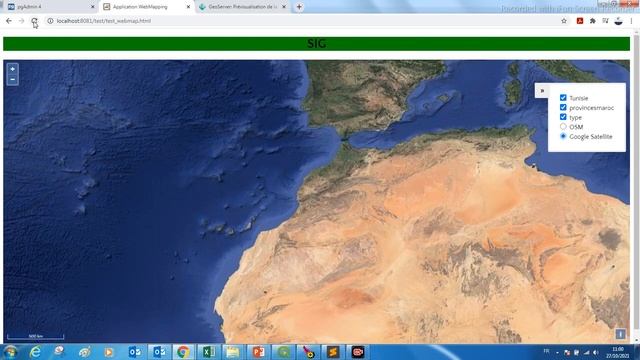Show hidden tray icons arrow
The height and width of the screenshot is (360, 640).
point(558,352)
